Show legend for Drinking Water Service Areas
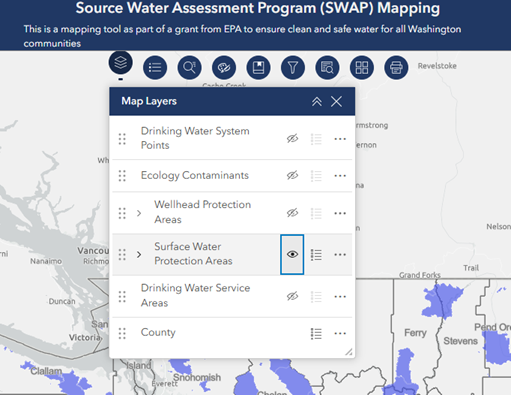 coord(316,297)
